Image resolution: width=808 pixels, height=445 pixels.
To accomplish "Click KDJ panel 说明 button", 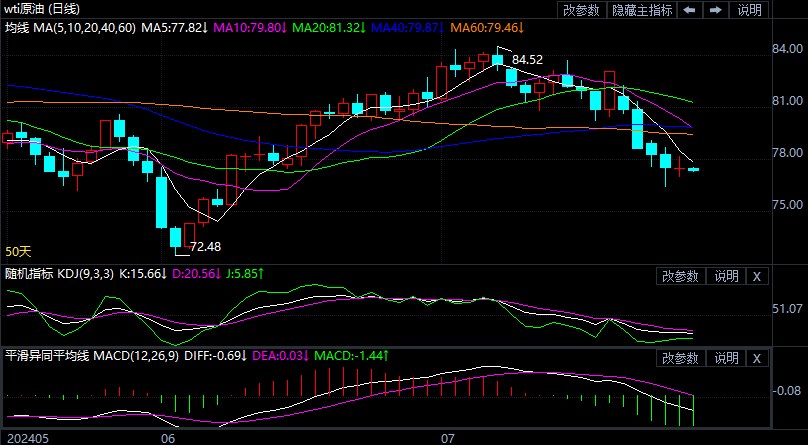I will point(726,277).
